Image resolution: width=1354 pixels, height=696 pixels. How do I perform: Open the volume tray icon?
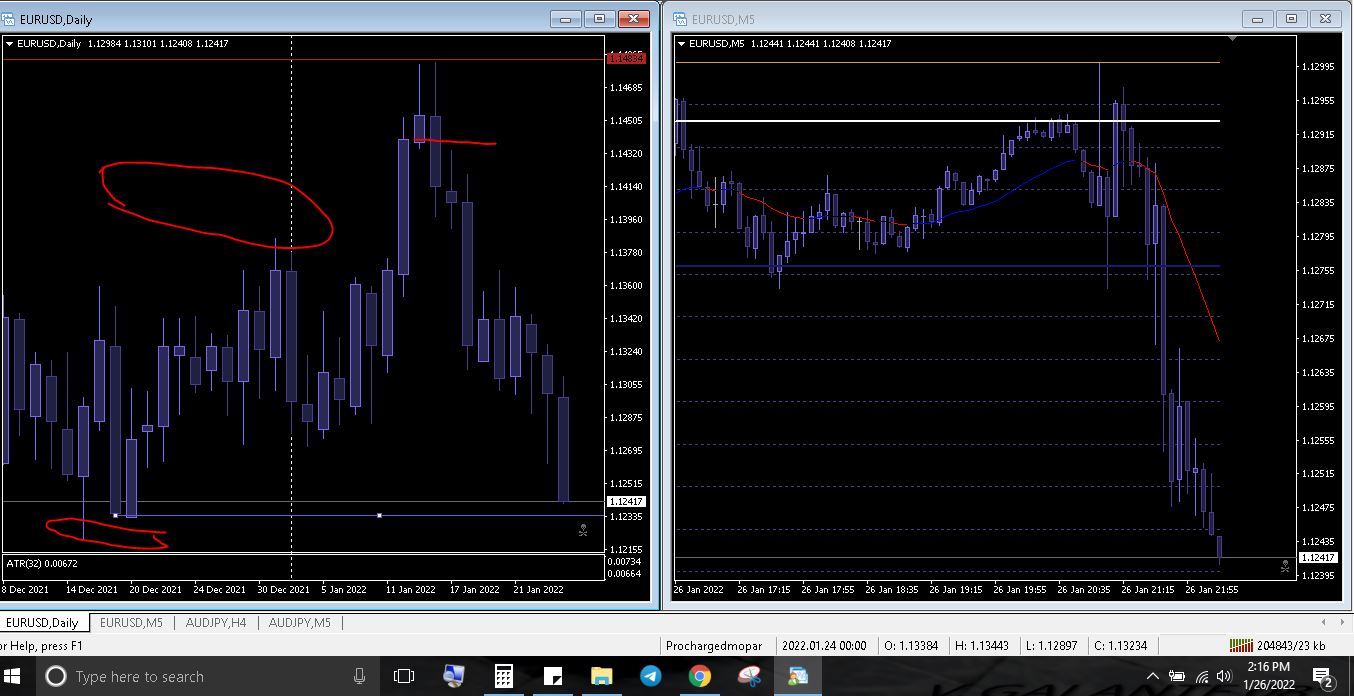click(x=1224, y=677)
